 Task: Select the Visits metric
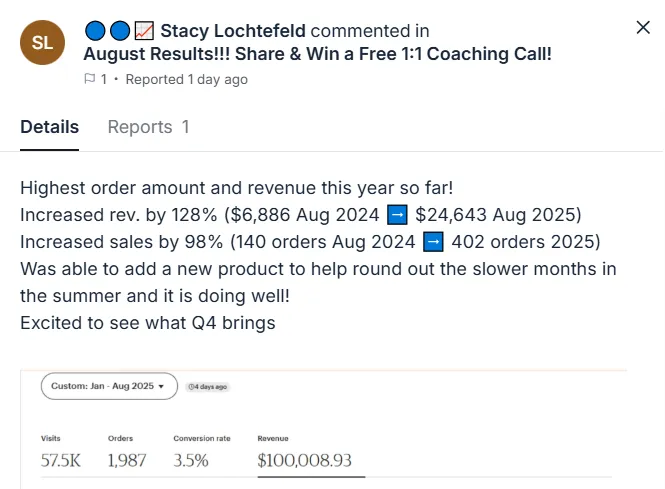click(61, 453)
